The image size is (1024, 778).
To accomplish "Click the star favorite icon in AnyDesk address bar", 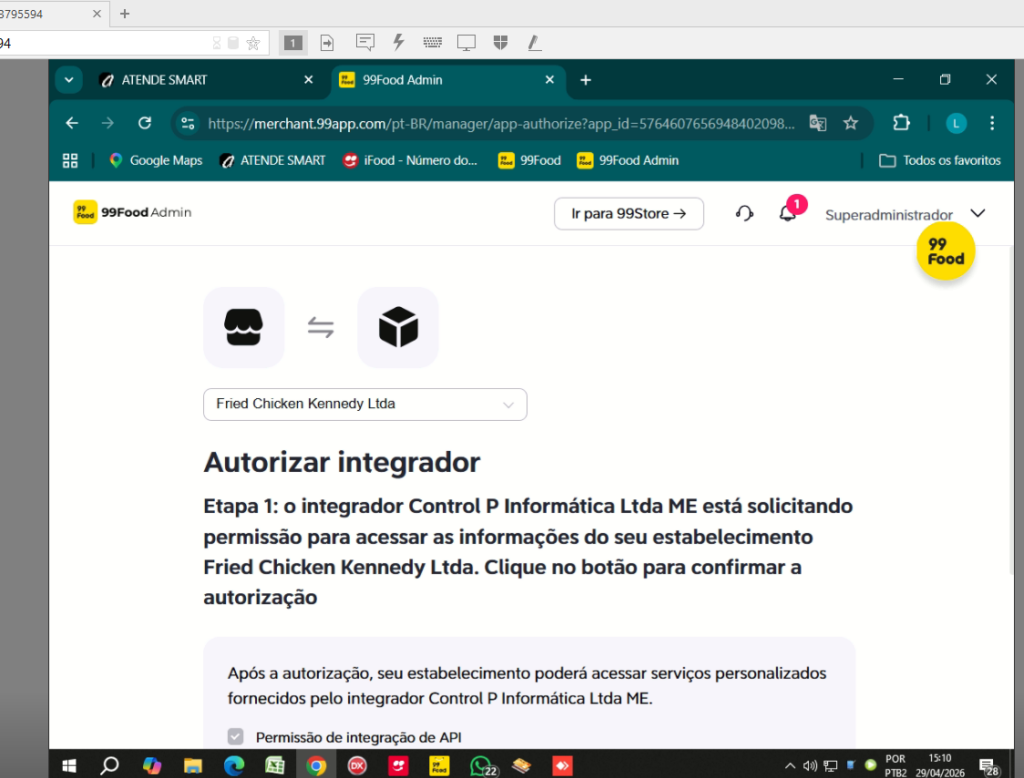I will (253, 43).
